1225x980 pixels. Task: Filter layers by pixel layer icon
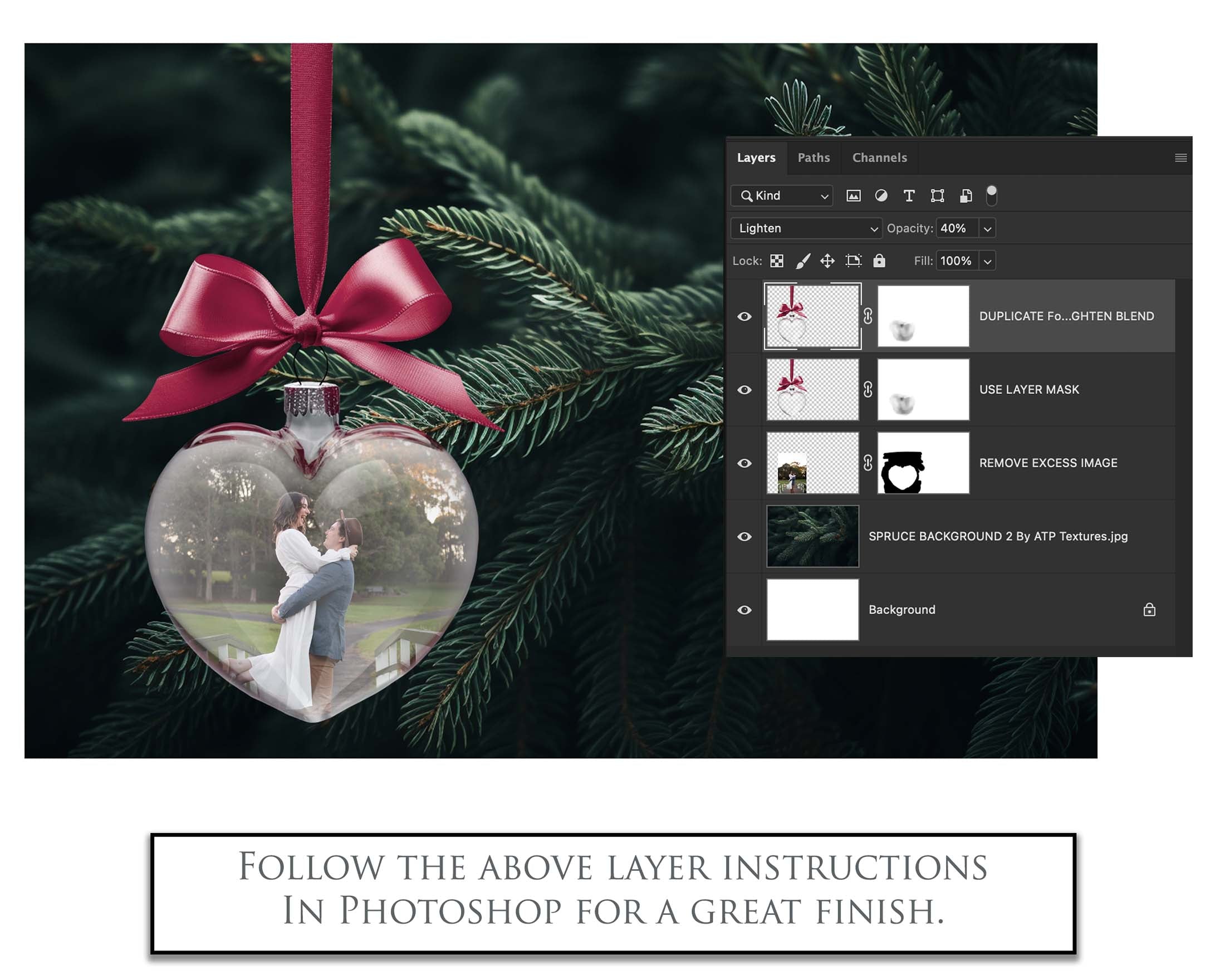[853, 196]
